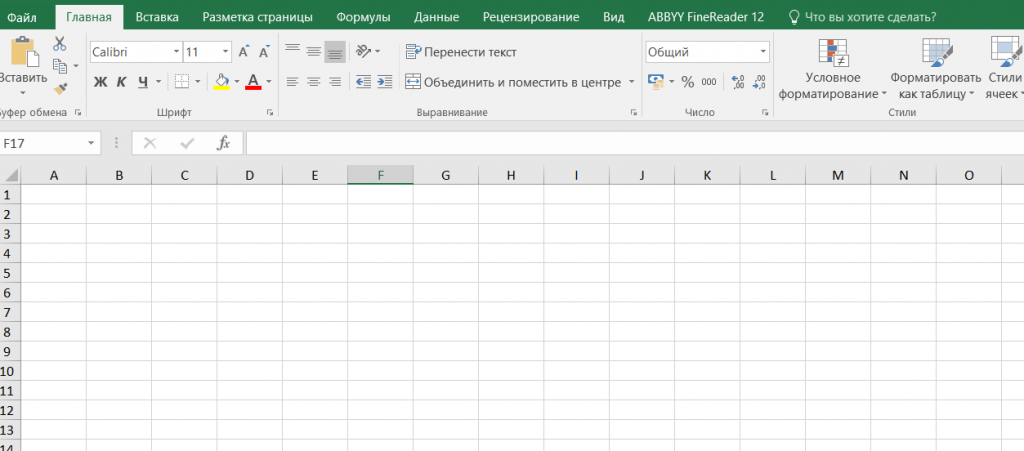Select the Format Painter brush icon

point(60,89)
